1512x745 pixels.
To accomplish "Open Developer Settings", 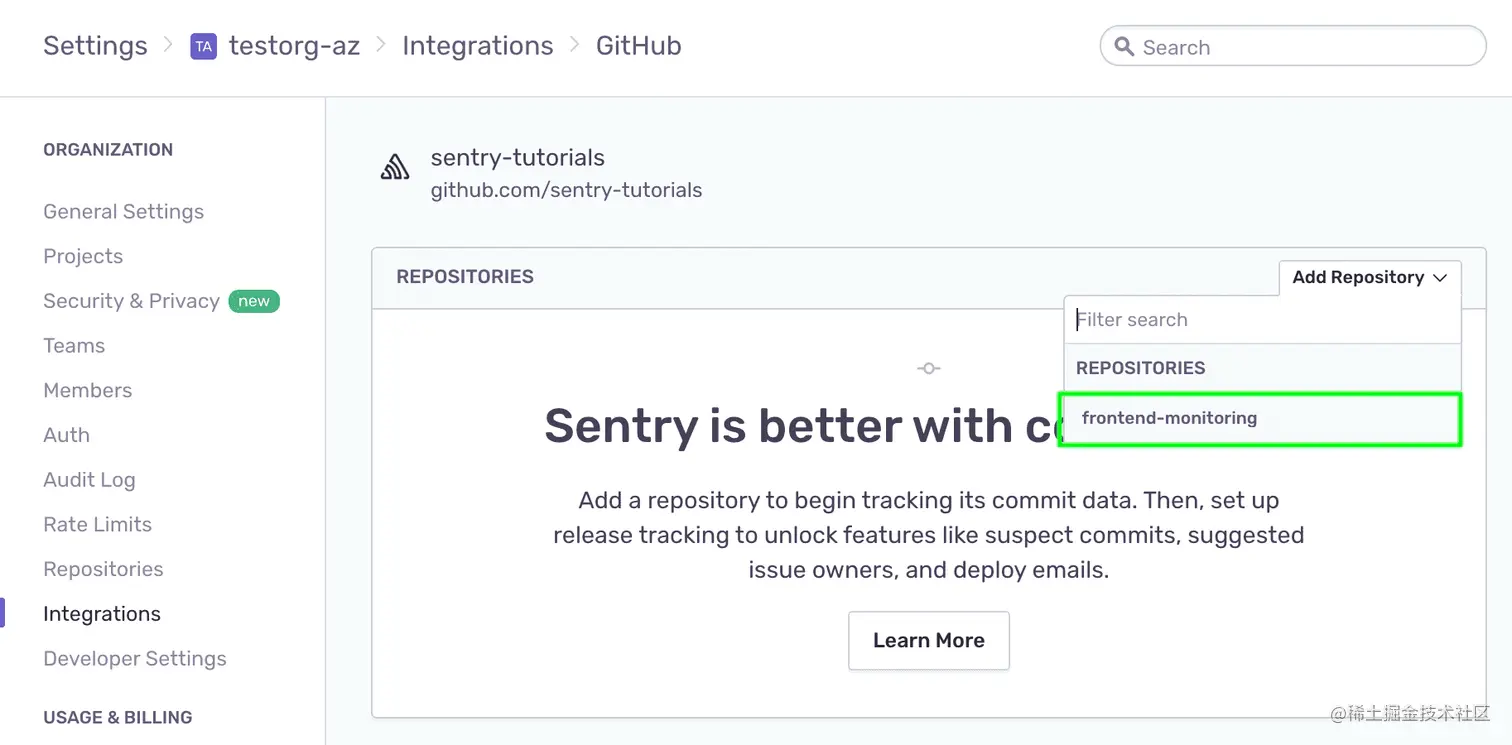I will click(134, 658).
